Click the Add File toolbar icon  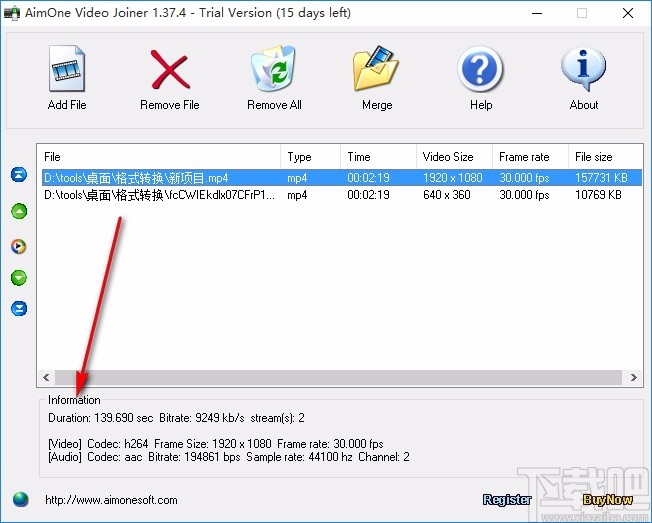67,69
